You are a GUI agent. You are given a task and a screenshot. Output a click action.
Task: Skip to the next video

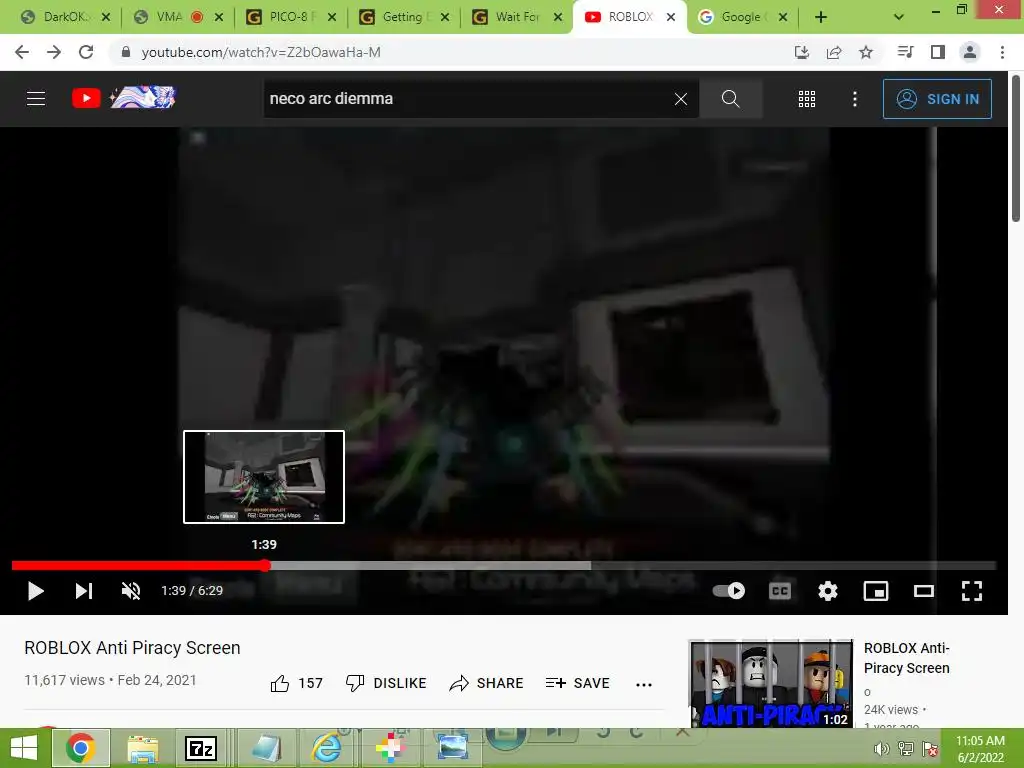click(84, 591)
